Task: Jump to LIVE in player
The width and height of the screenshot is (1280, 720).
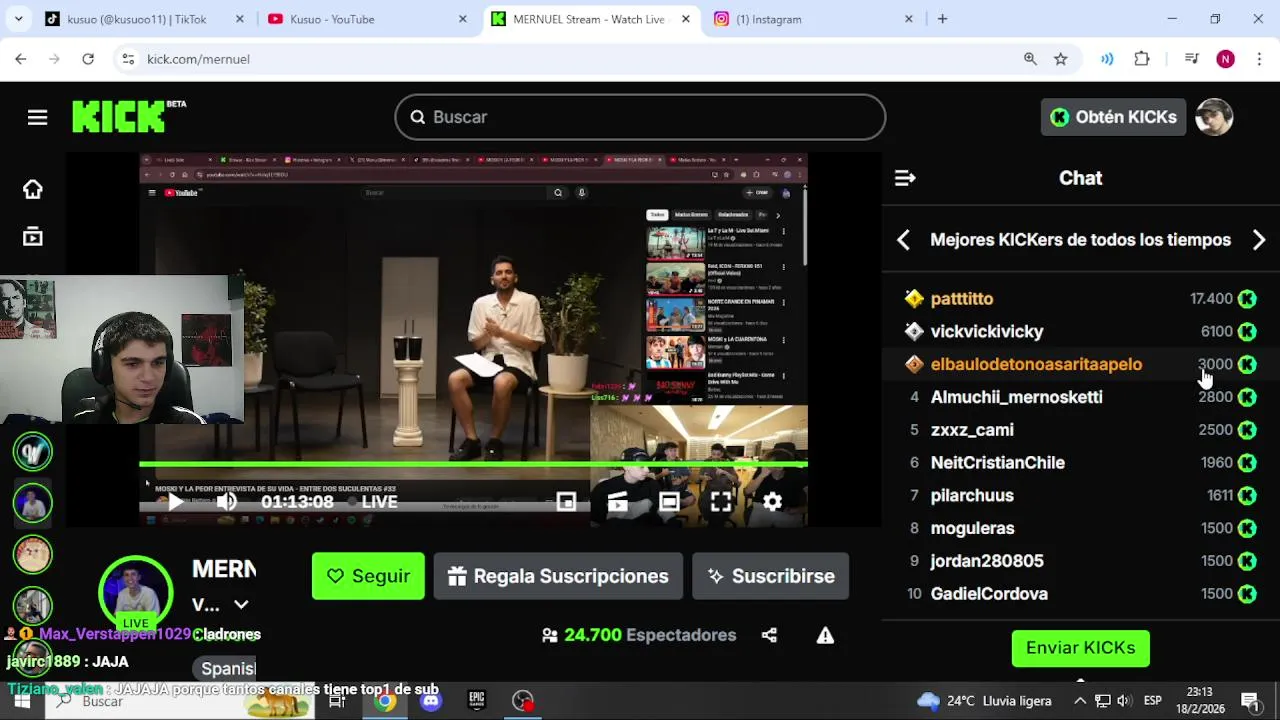Action: (x=379, y=502)
